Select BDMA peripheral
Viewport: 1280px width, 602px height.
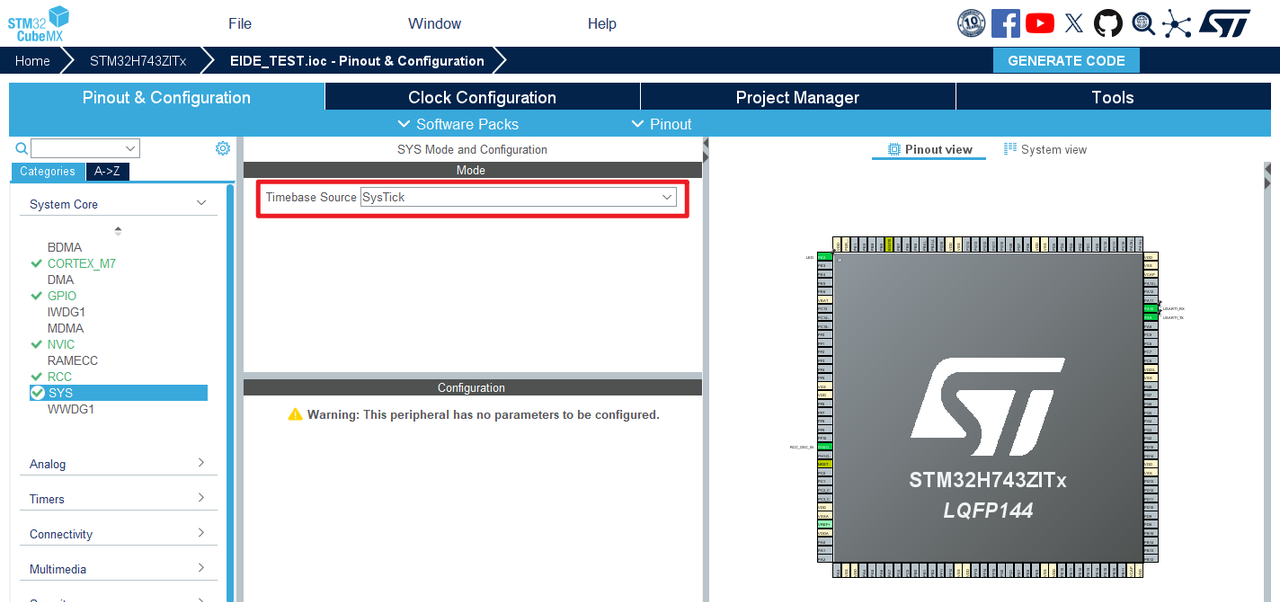pyautogui.click(x=65, y=247)
